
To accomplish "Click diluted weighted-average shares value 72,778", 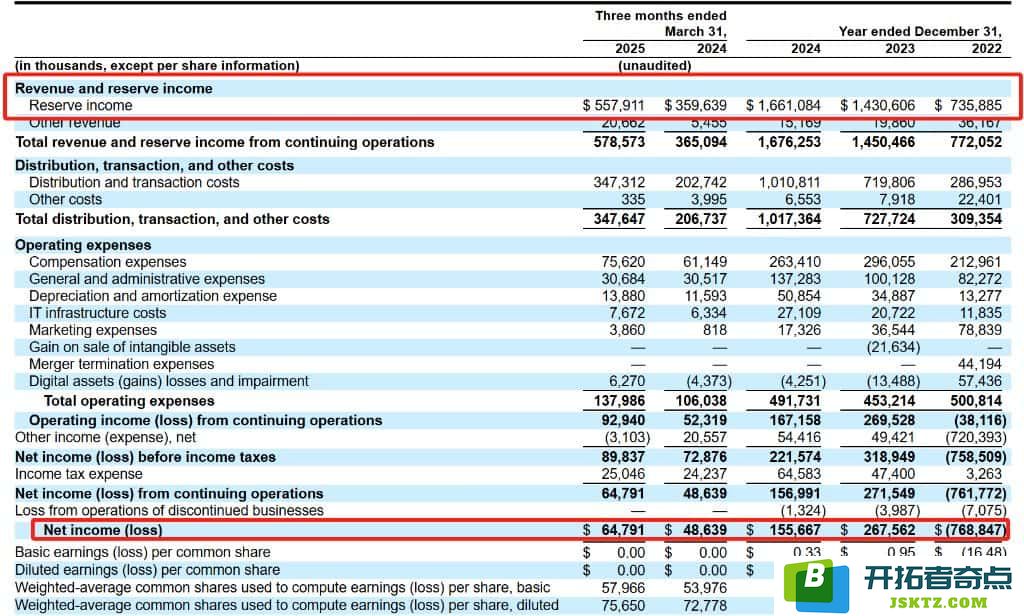I will point(705,606).
